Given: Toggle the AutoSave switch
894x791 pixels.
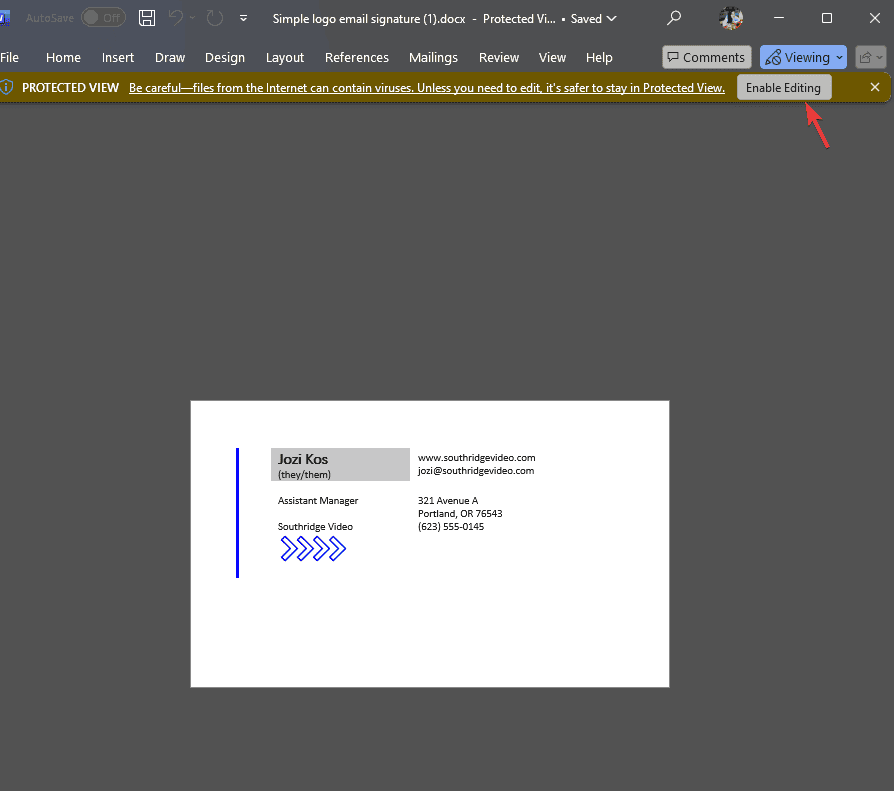Looking at the screenshot, I should [x=103, y=18].
